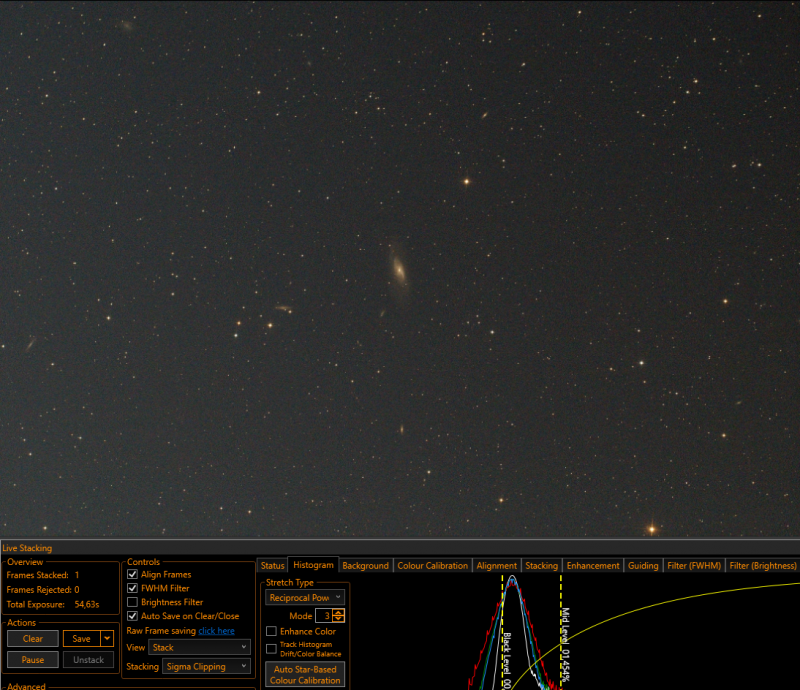Click the Unstack button

[x=88, y=659]
